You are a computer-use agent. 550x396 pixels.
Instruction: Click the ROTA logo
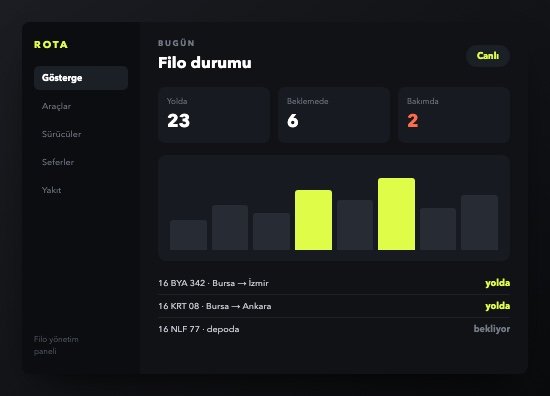(51, 45)
